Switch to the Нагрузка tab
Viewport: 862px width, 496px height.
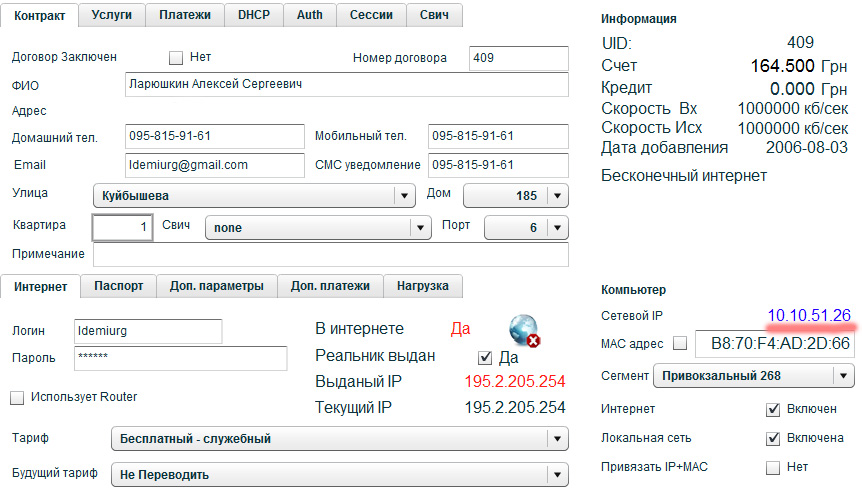(x=423, y=286)
